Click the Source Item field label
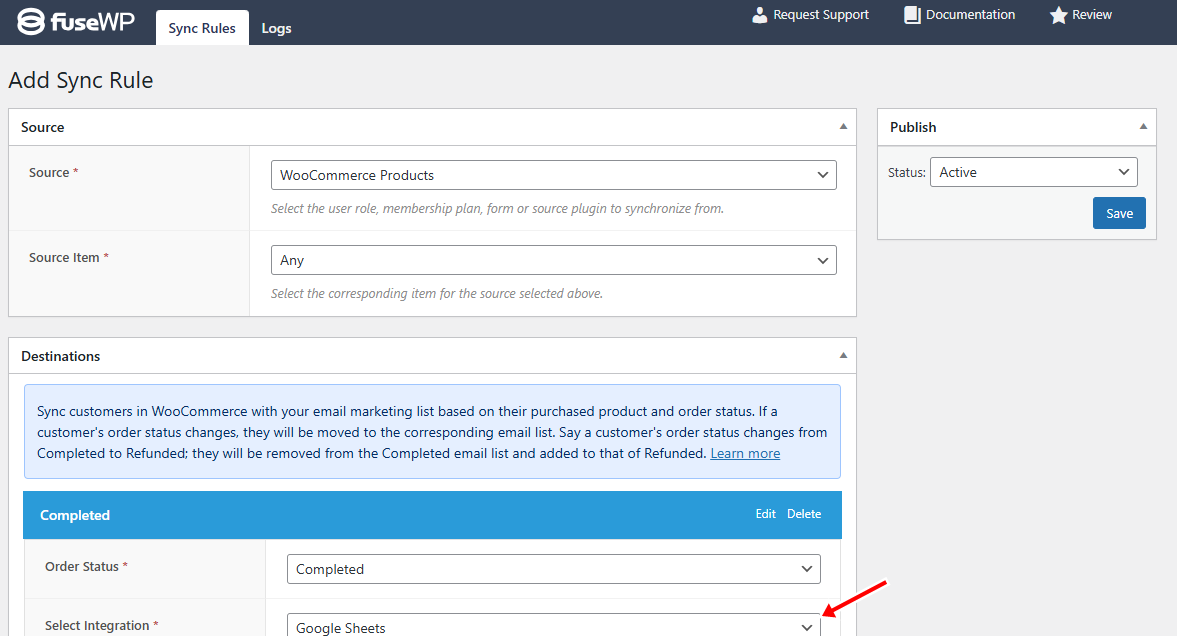 (x=69, y=258)
